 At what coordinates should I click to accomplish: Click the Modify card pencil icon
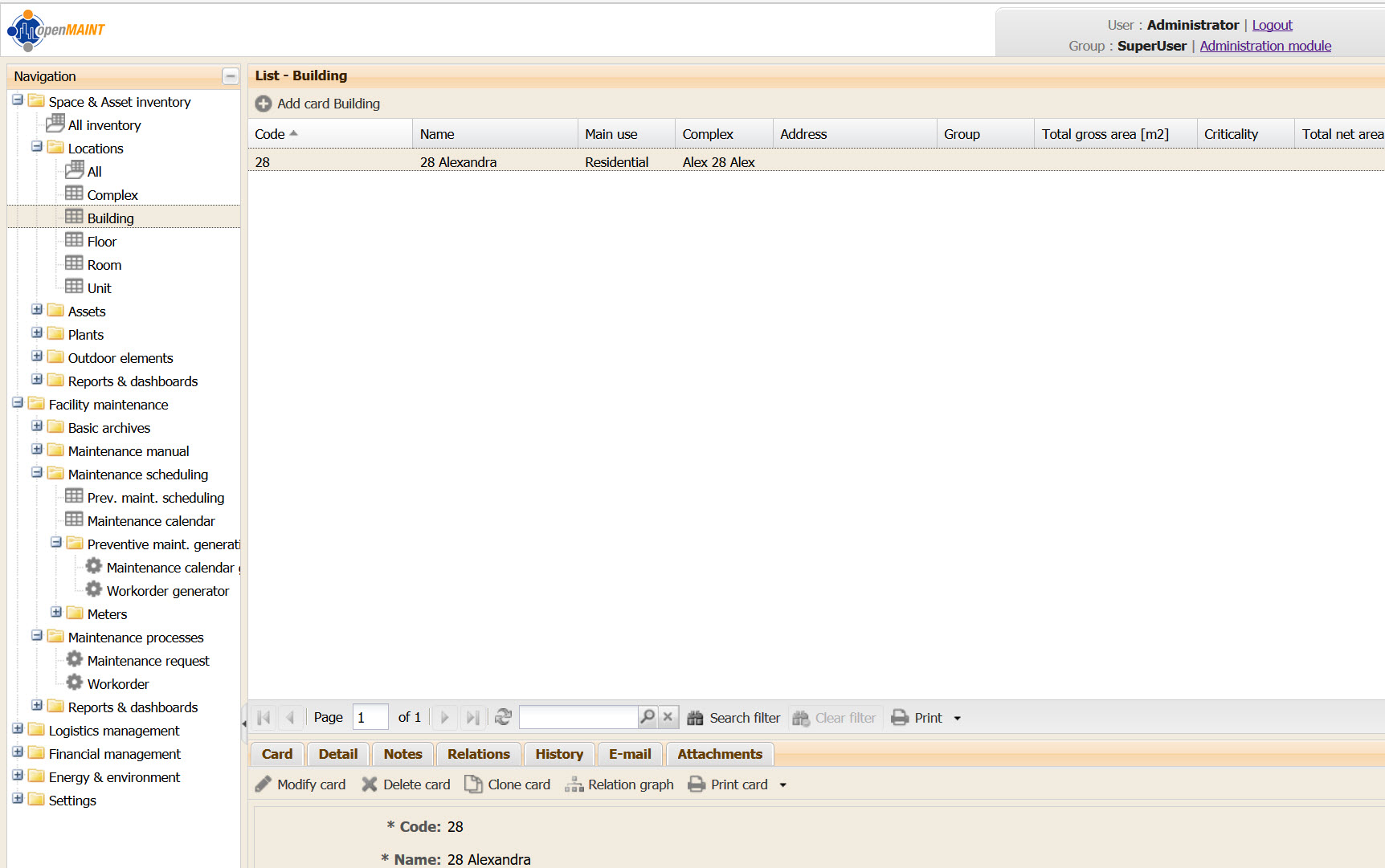click(264, 784)
